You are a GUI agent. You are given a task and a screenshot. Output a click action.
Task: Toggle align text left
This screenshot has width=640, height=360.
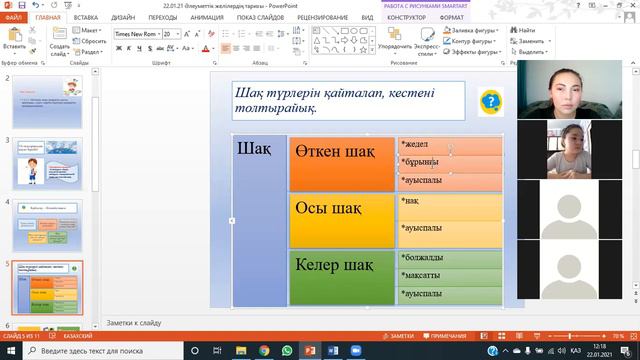pyautogui.click(x=225, y=49)
